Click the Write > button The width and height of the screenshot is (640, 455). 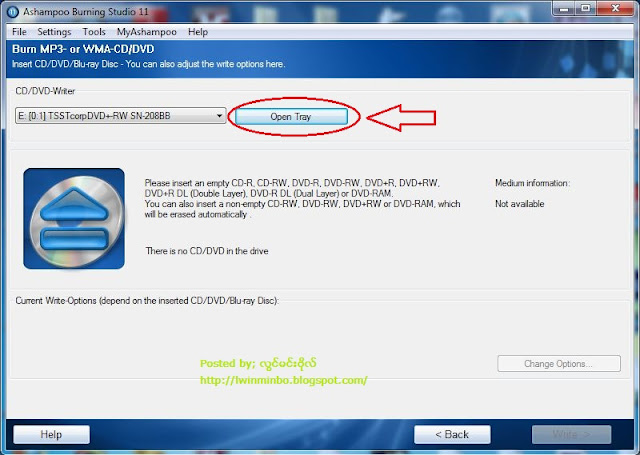[571, 435]
